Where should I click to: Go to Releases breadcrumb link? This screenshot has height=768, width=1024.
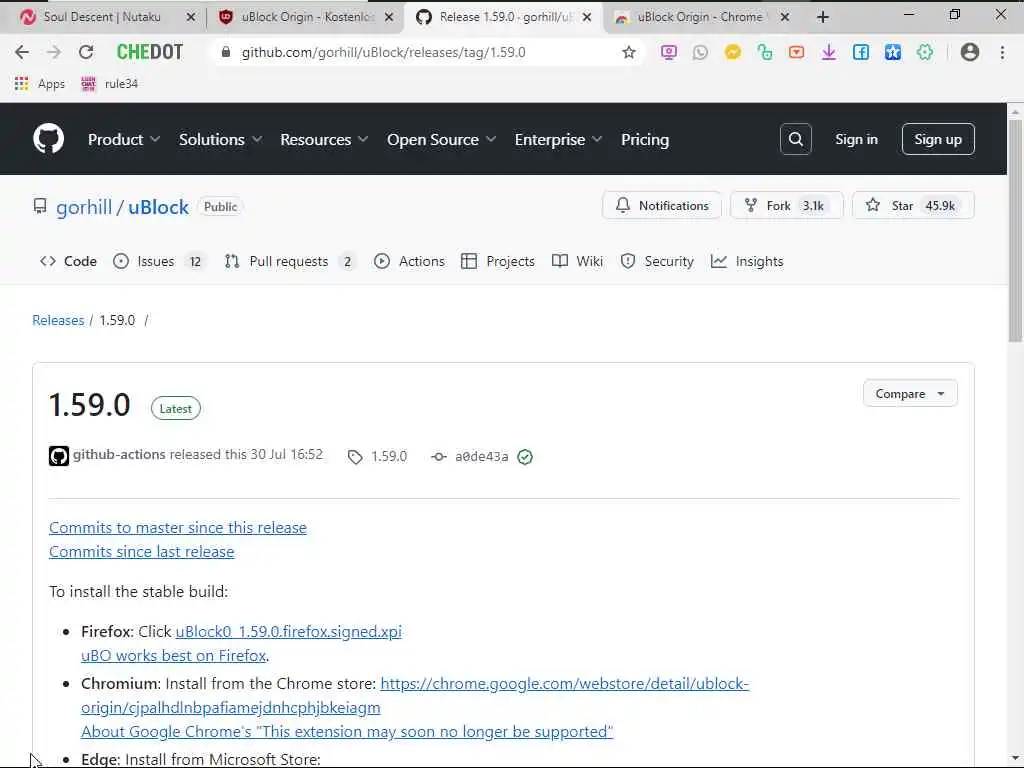58,320
